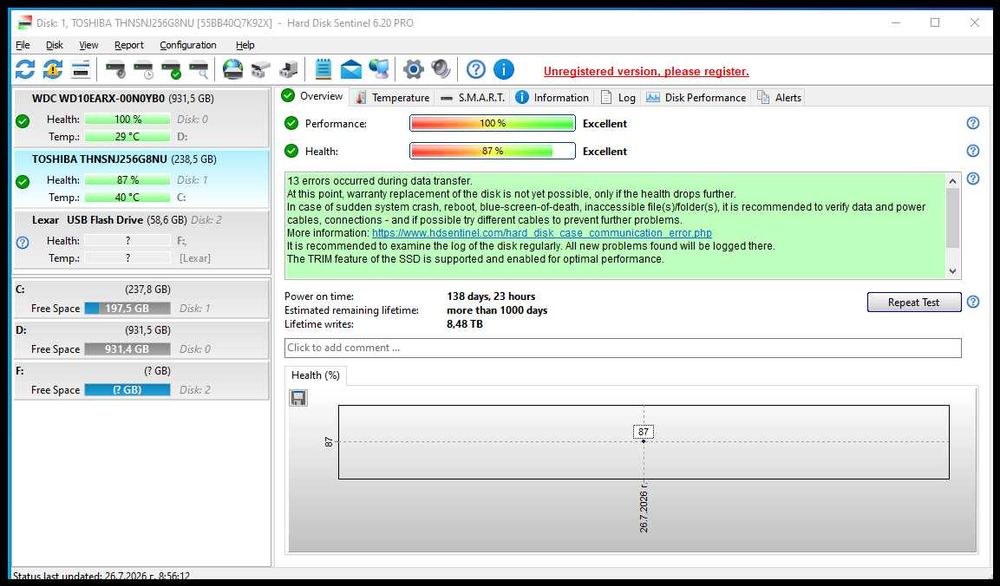The image size is (1000, 586).
Task: Select the Lexar USB Flash Drive
Action: point(142,240)
